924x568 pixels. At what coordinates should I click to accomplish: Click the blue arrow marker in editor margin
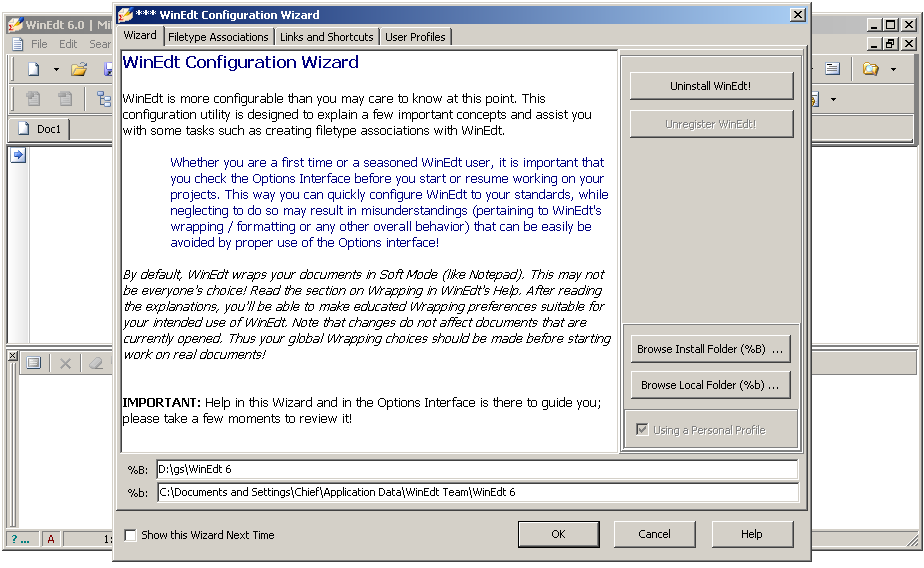pyautogui.click(x=18, y=155)
